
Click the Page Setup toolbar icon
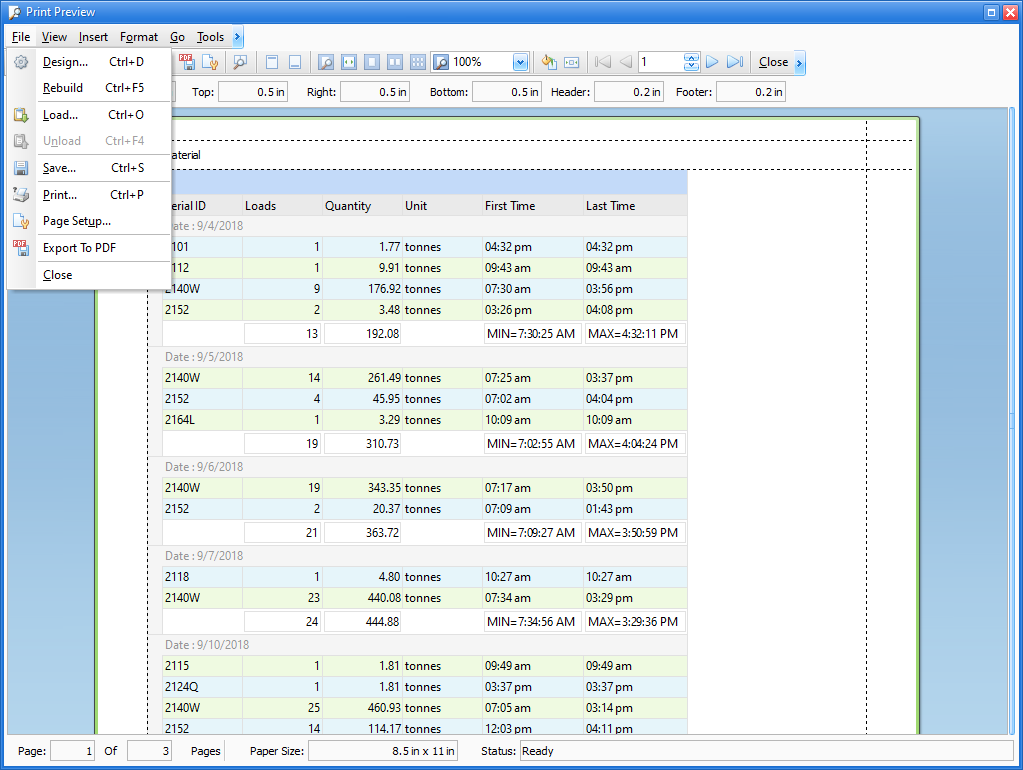coord(210,62)
